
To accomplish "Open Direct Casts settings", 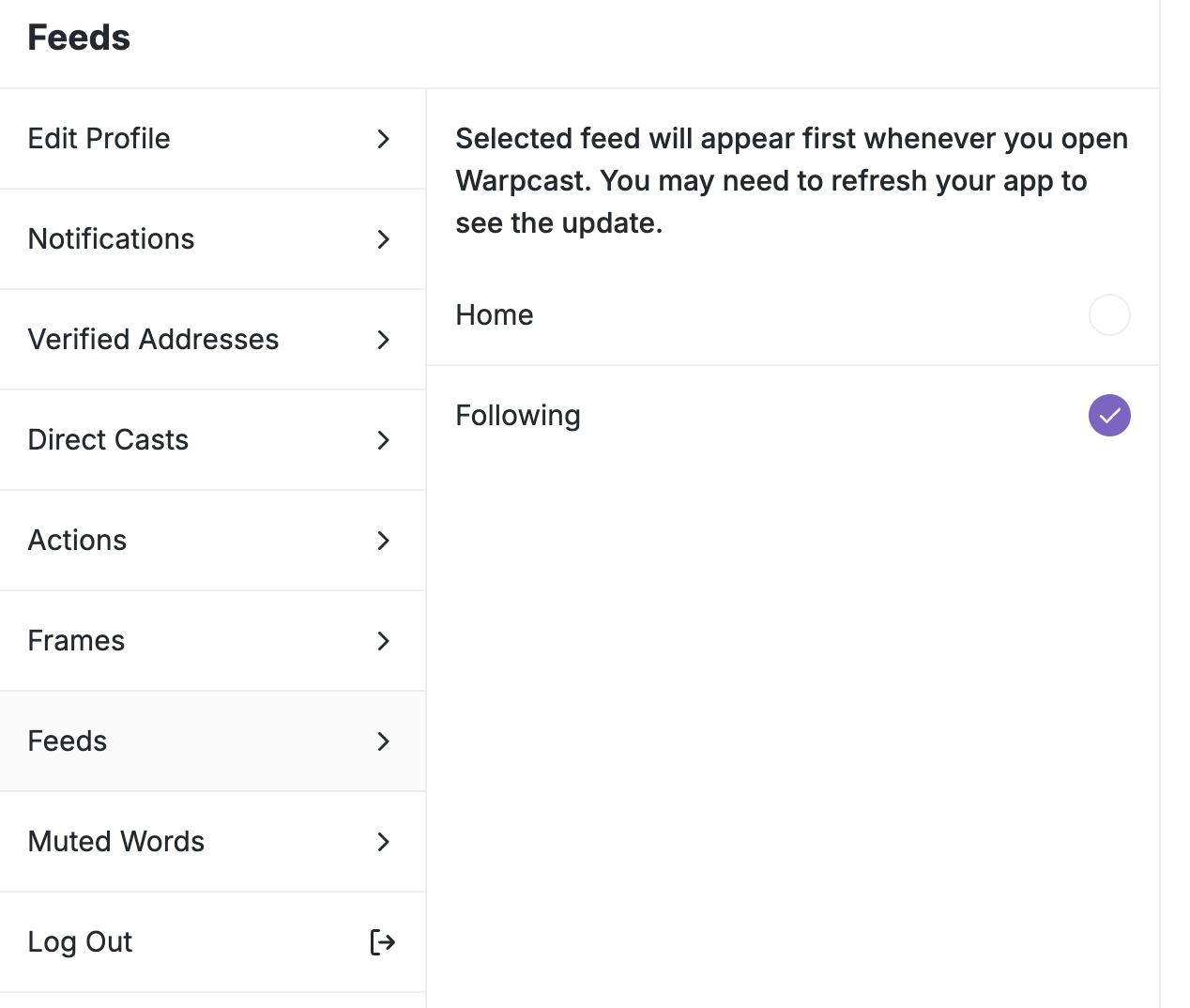I will coord(109,440).
